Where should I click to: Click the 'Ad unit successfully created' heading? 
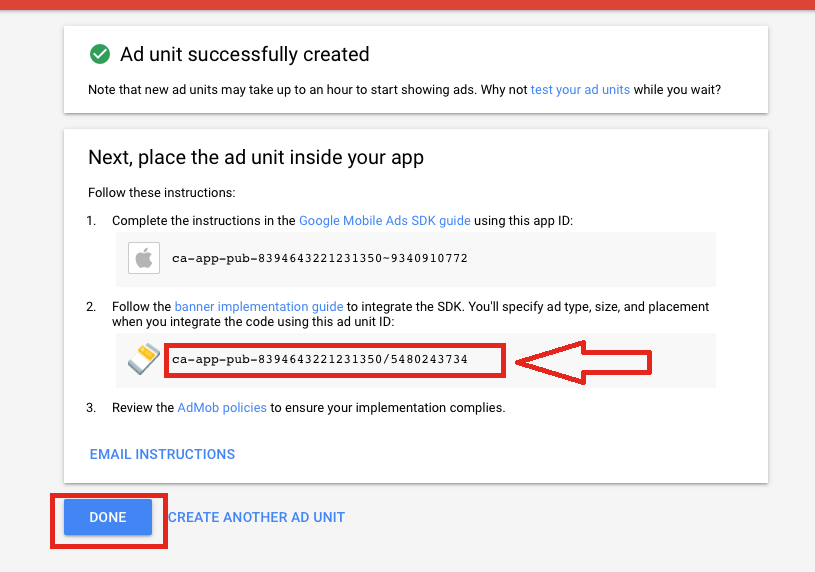(245, 54)
